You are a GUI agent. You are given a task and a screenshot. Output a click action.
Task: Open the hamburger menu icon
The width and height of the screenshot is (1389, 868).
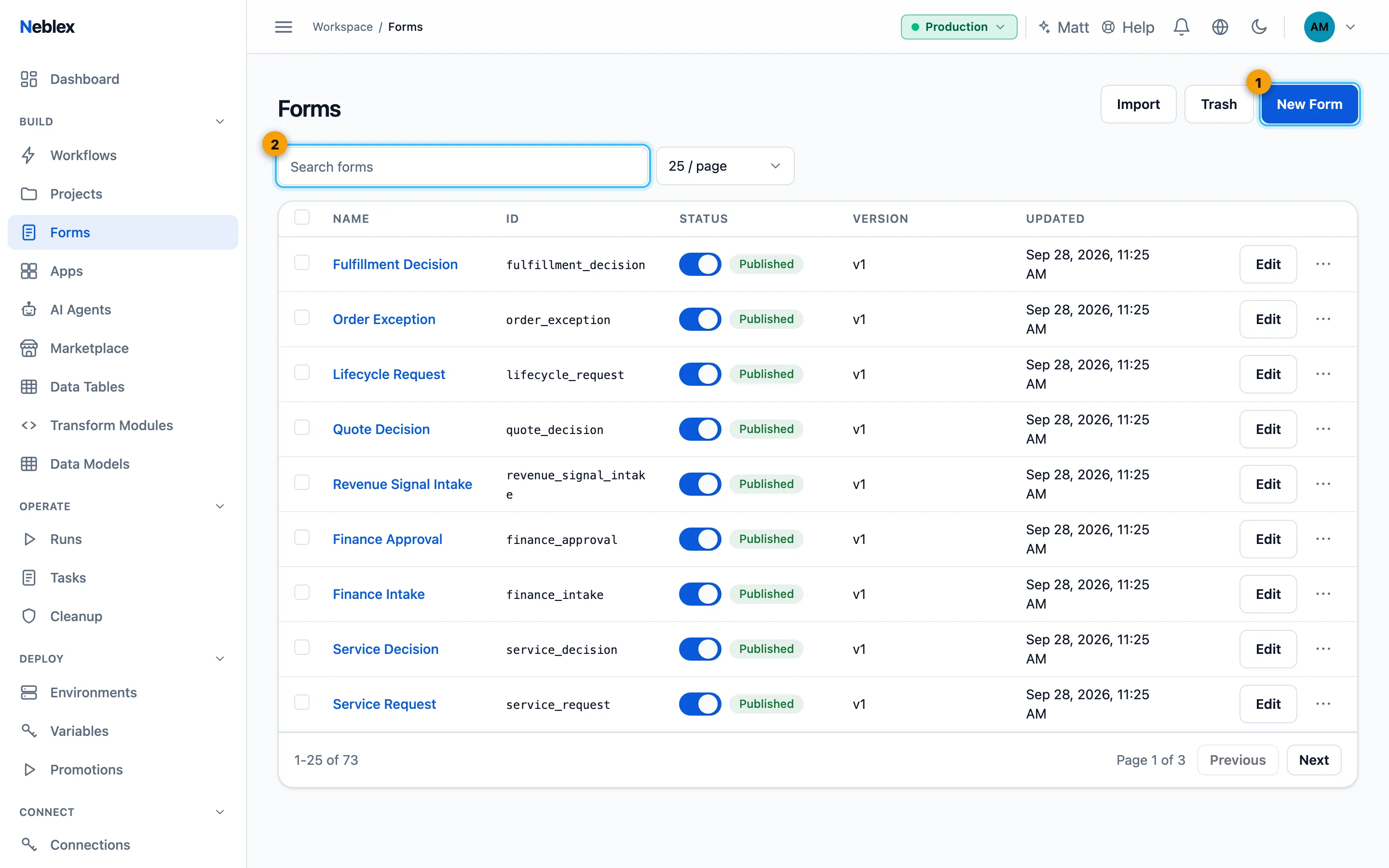[283, 27]
